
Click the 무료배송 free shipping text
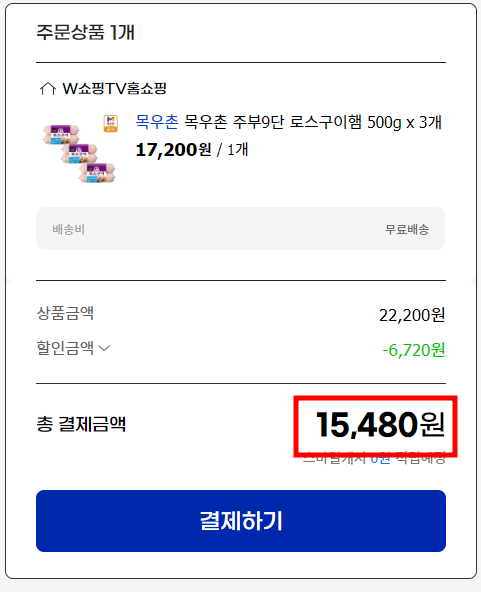pos(407,229)
